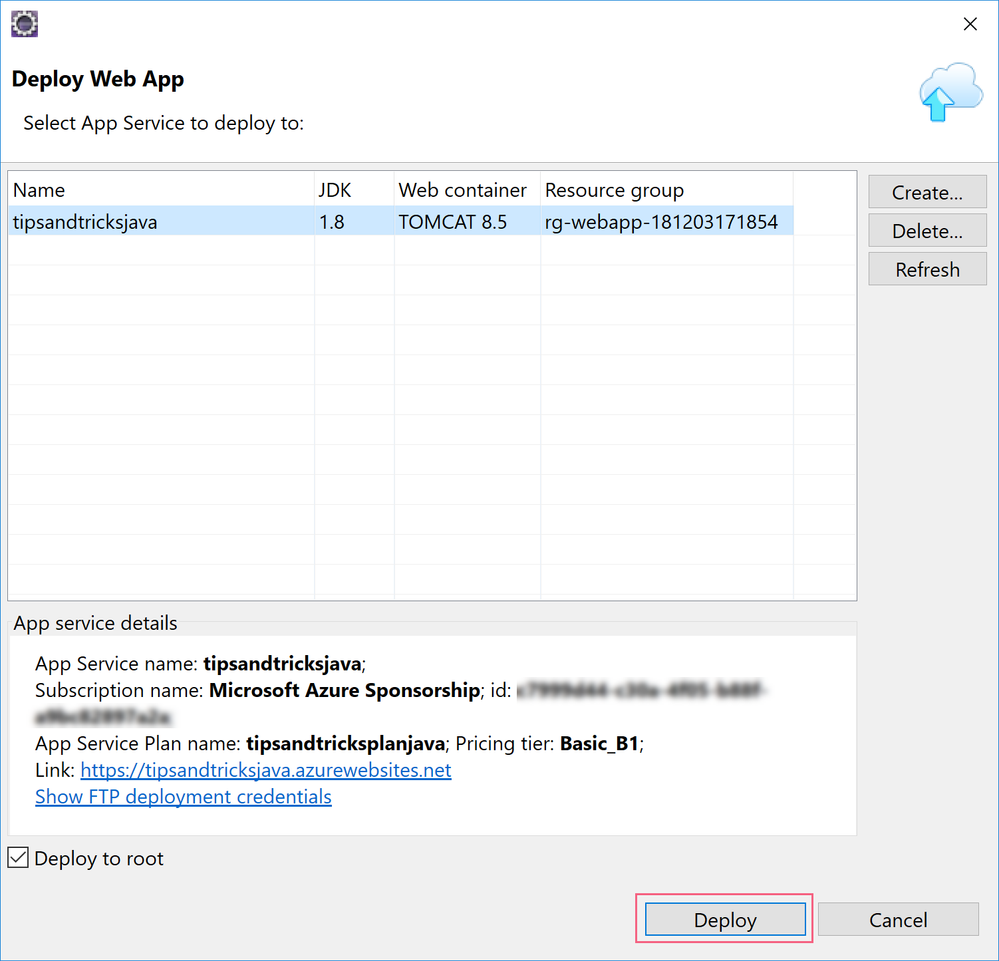Click the tipsandtricksplanjava plan name
This screenshot has width=999, height=961.
(345, 743)
